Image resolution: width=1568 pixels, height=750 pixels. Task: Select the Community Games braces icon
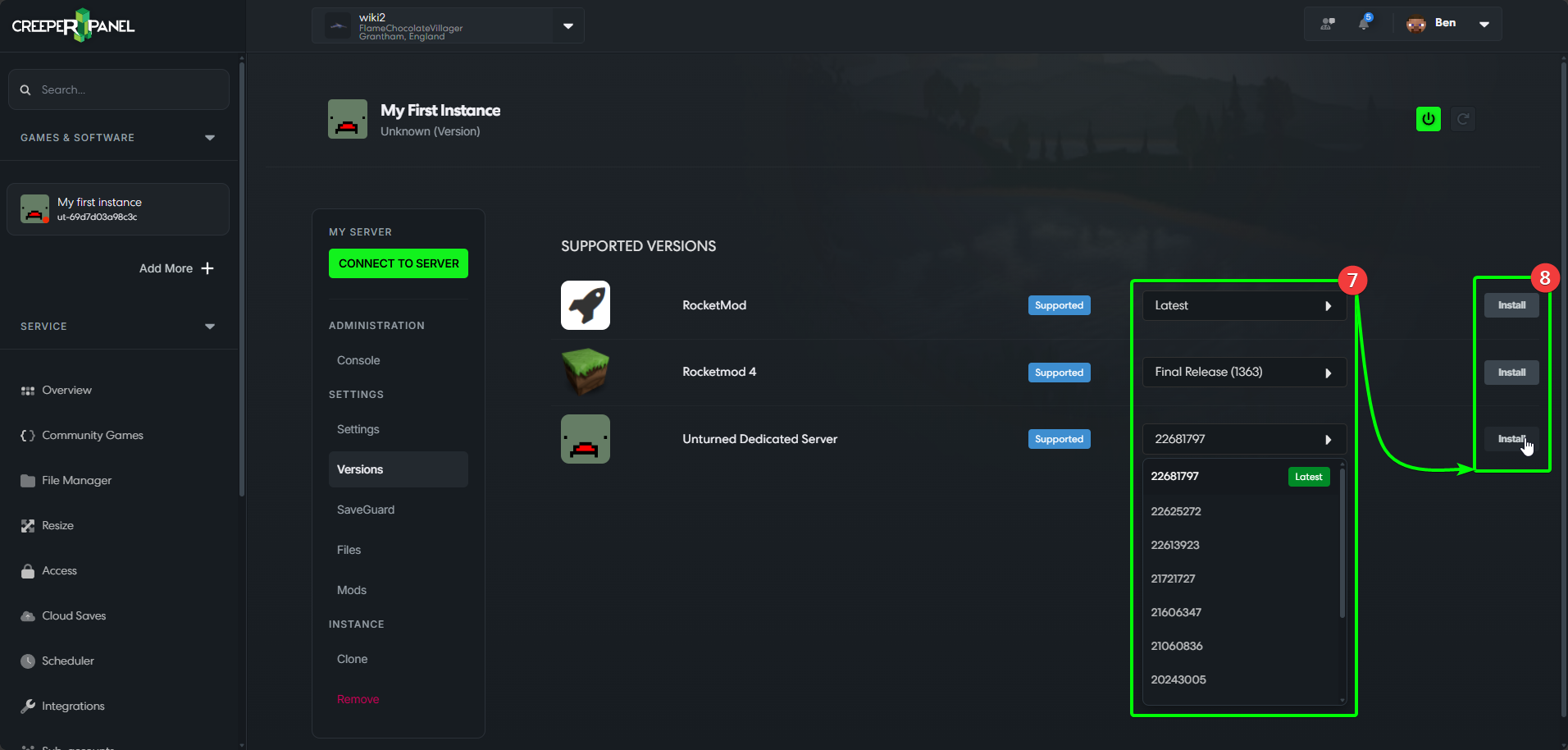(27, 435)
